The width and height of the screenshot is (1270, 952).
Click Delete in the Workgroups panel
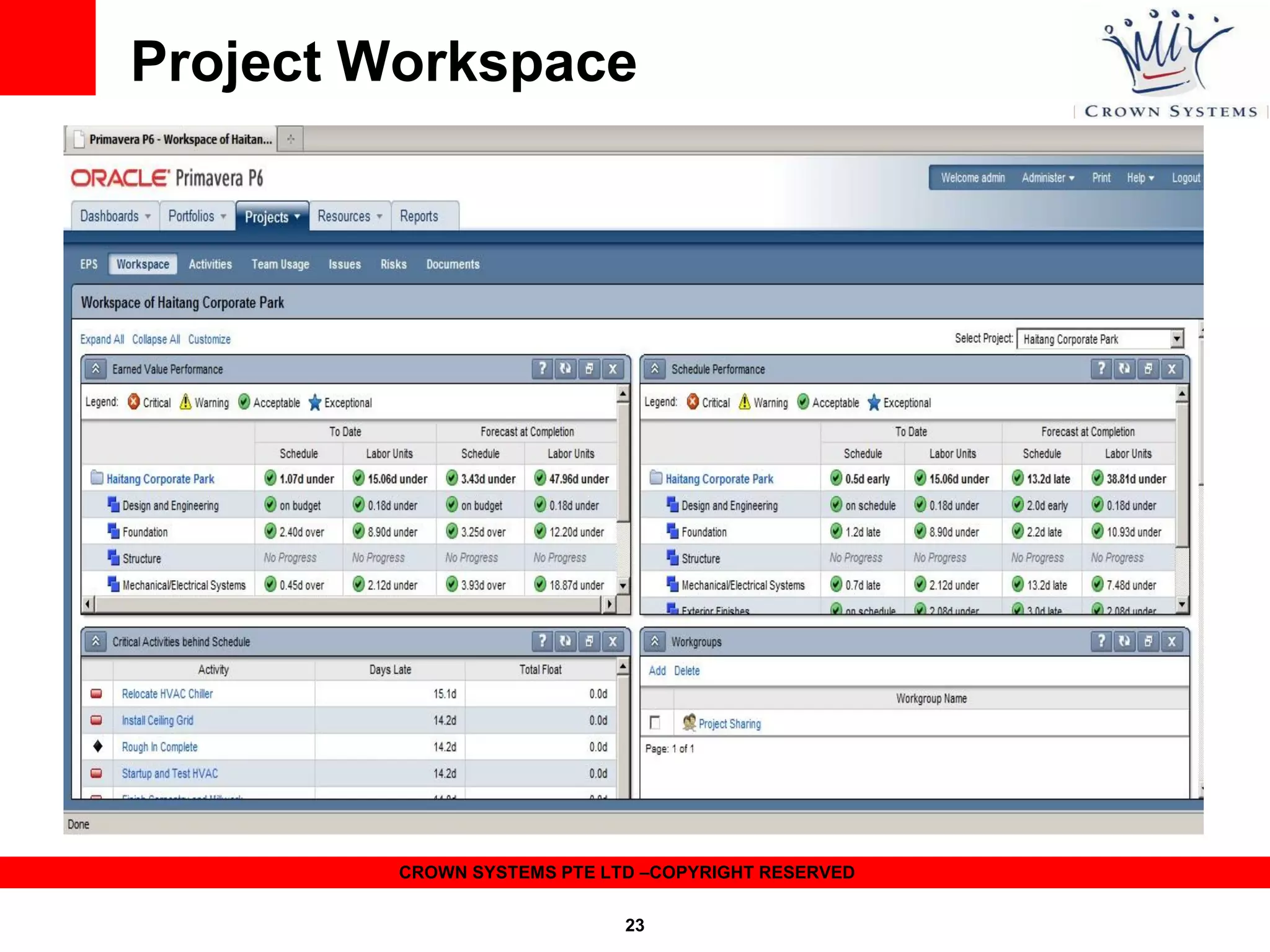686,671
